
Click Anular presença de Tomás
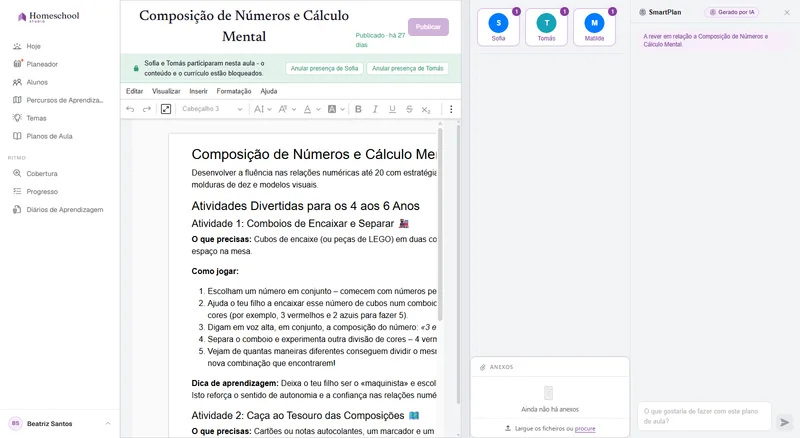(407, 68)
